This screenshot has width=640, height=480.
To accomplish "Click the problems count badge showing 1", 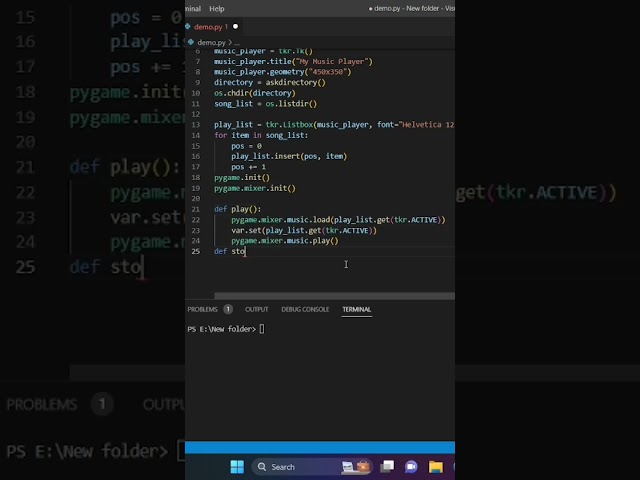I will point(228,309).
